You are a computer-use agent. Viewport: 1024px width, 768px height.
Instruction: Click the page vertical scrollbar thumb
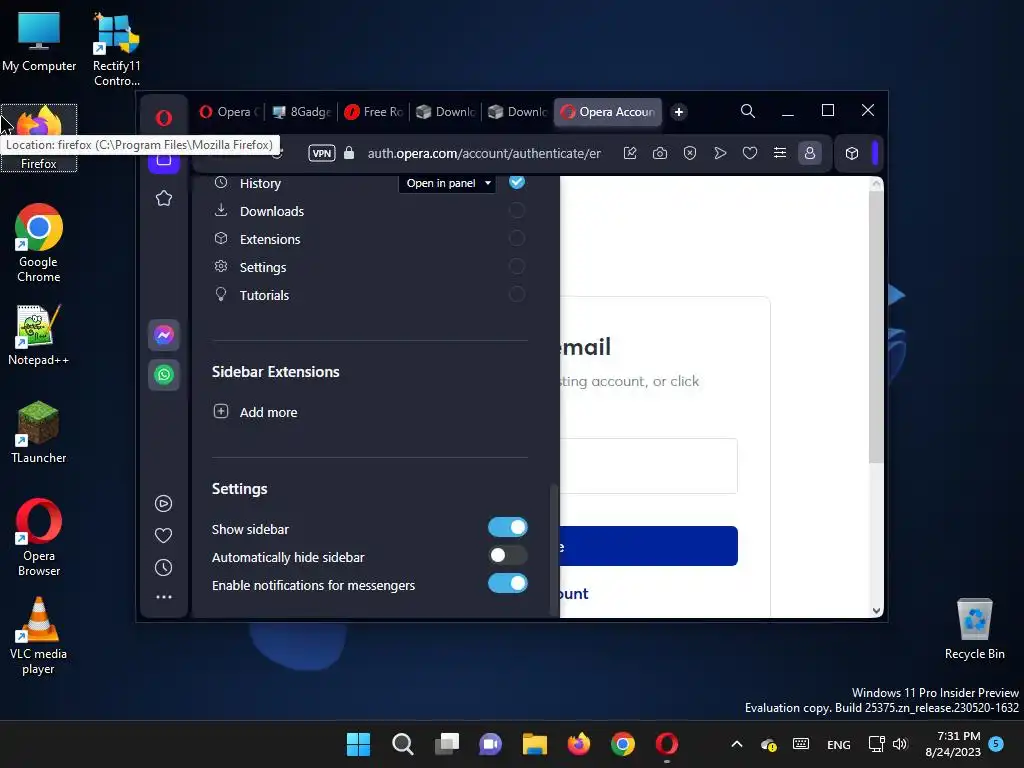click(876, 327)
